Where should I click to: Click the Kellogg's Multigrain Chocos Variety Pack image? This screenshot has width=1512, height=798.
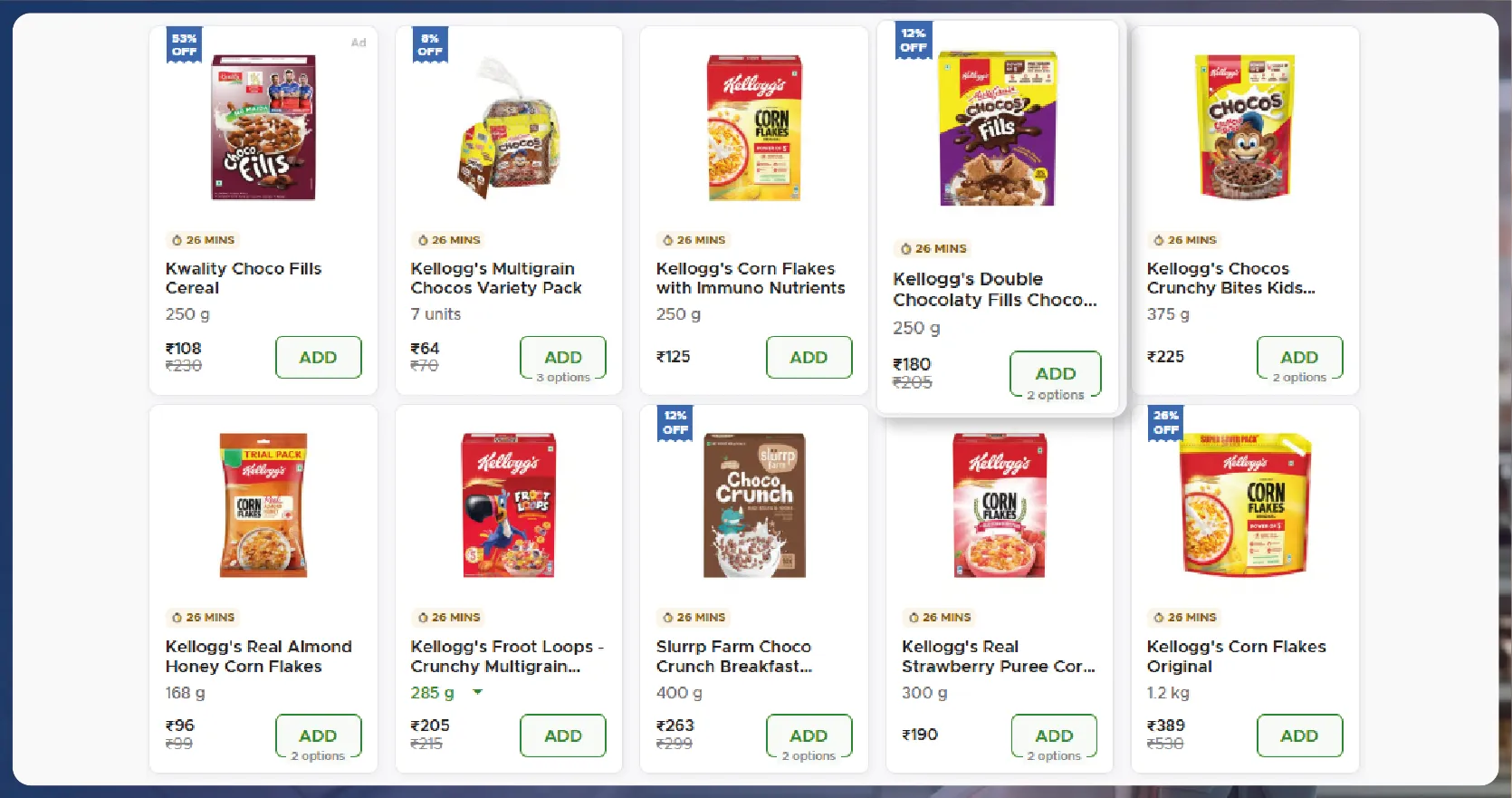click(509, 128)
